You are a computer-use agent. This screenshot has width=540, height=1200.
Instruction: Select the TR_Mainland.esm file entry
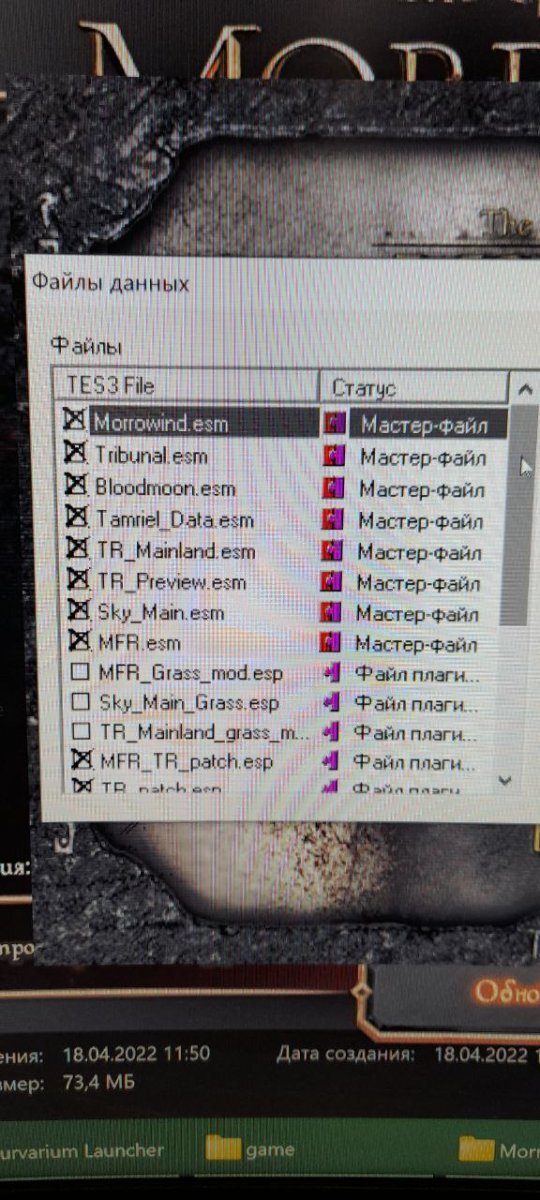click(175, 551)
